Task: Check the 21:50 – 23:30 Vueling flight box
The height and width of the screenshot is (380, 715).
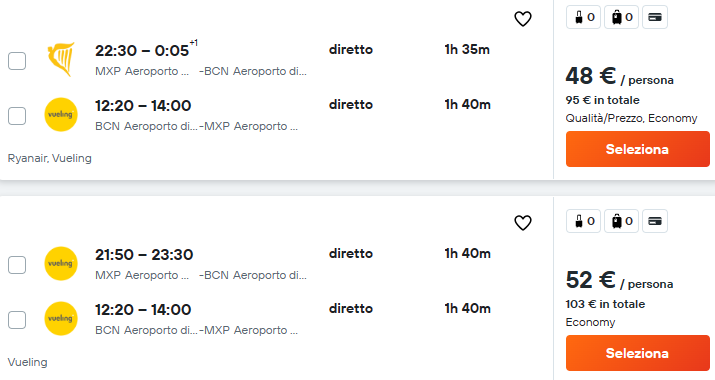Action: [17, 265]
